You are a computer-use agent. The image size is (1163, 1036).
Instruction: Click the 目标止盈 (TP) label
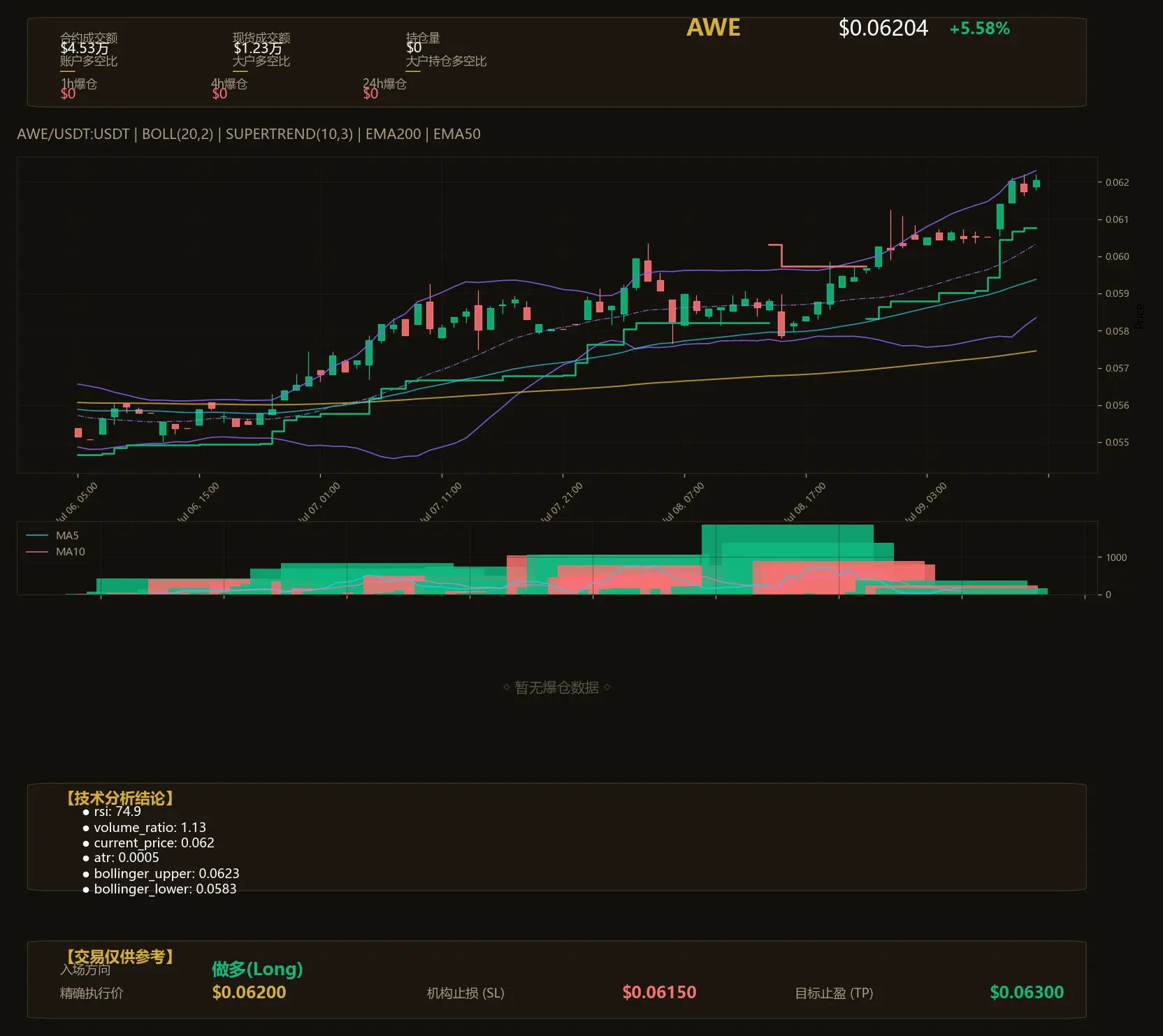[x=834, y=993]
